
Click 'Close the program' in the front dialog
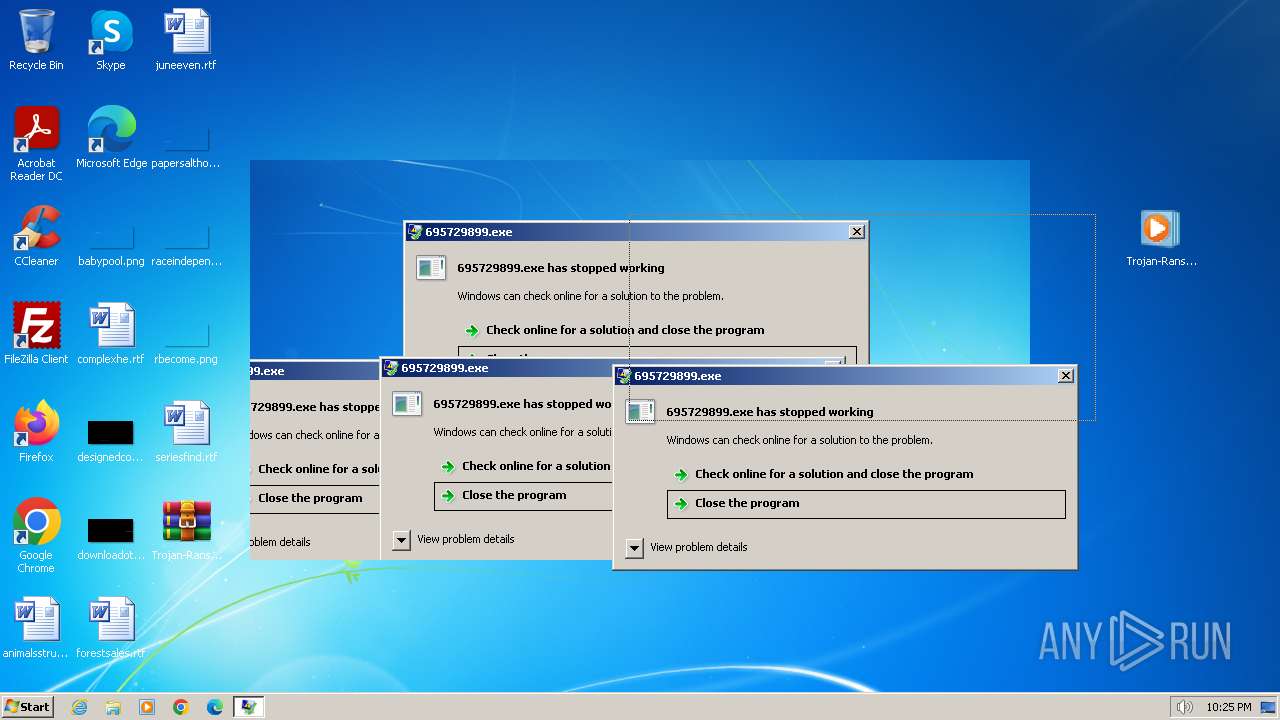point(866,504)
